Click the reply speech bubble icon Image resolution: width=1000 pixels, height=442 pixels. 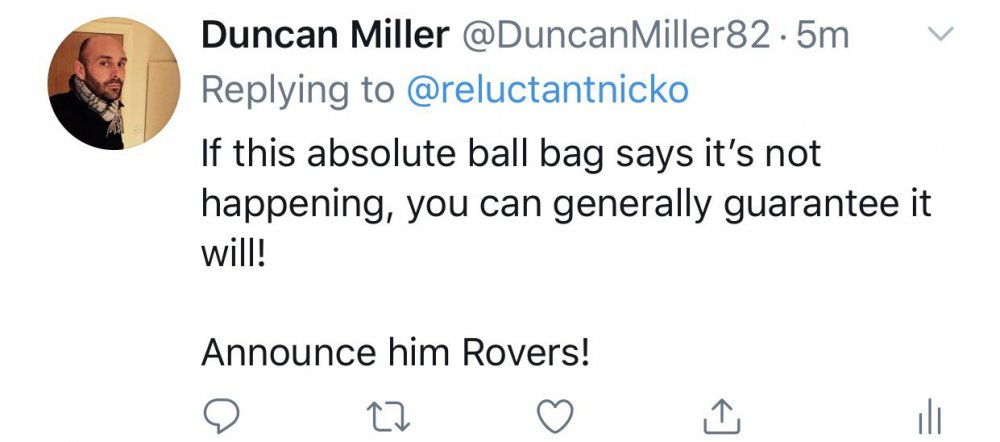point(224,414)
